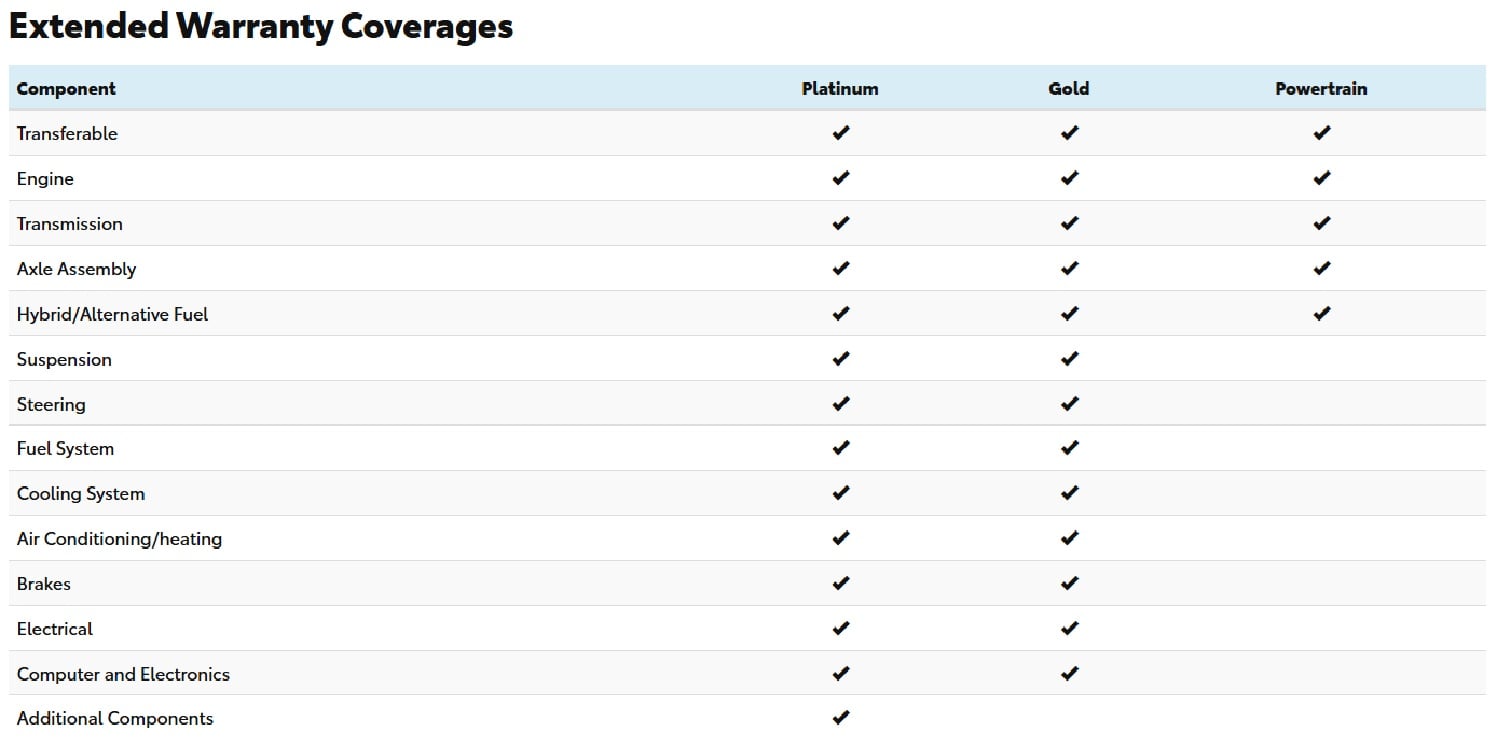Toggle the Transferable checkmark under Powertrain
The image size is (1495, 742).
click(1321, 132)
